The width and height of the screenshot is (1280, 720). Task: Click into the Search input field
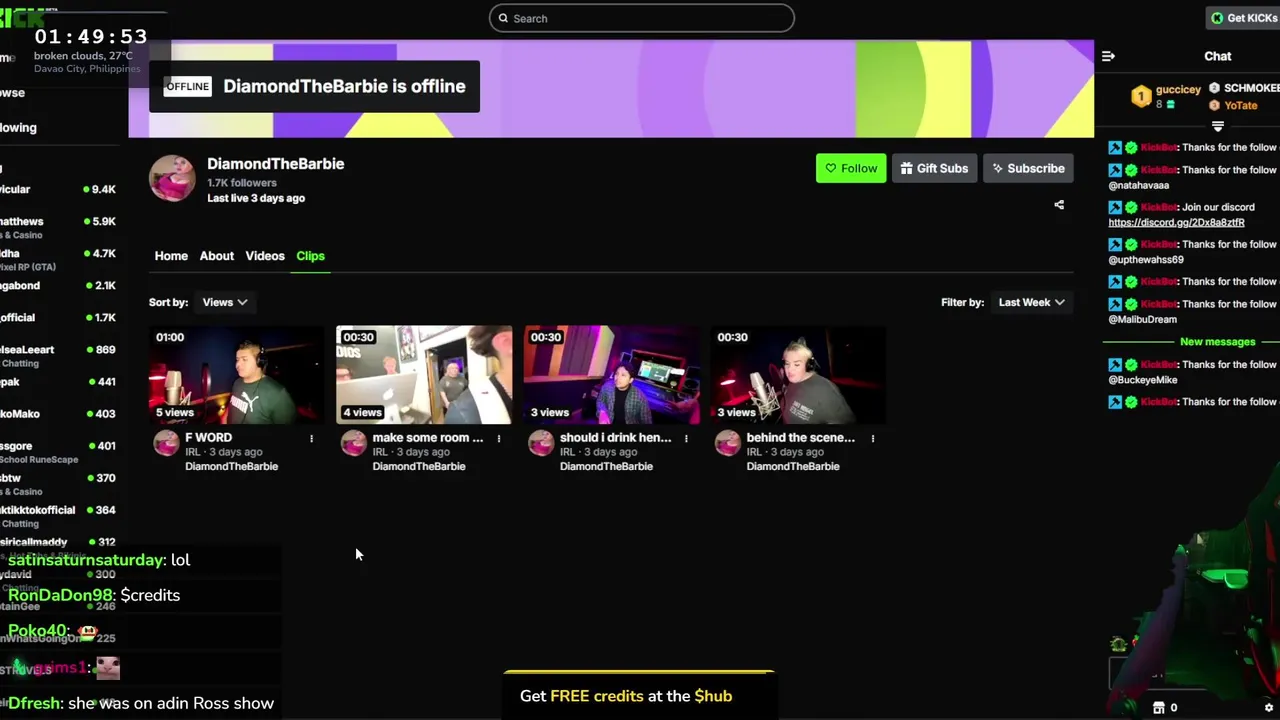(x=642, y=18)
